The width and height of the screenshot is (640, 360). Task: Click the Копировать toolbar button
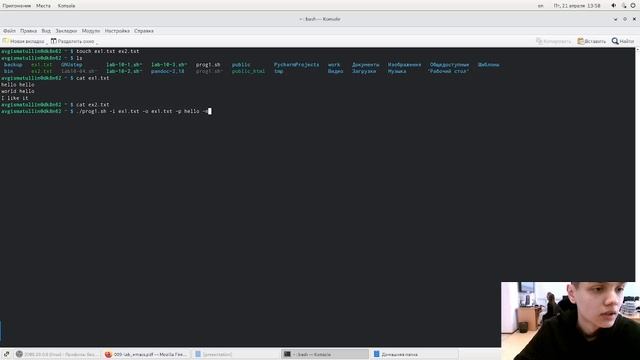[553, 41]
